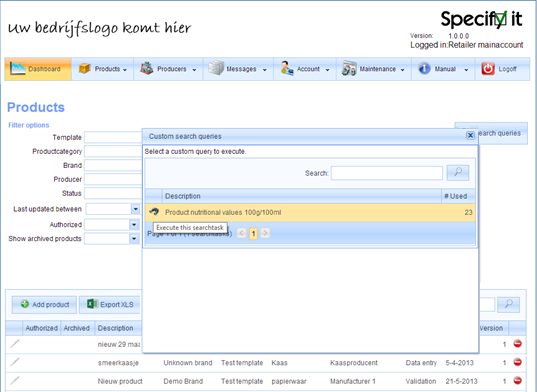This screenshot has width=537, height=392.
Task: Open the Account menu item
Action: (x=305, y=69)
